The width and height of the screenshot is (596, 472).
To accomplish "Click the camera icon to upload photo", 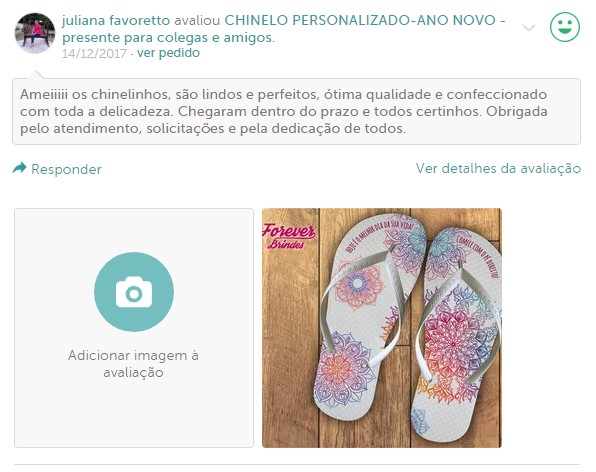I will (x=134, y=292).
